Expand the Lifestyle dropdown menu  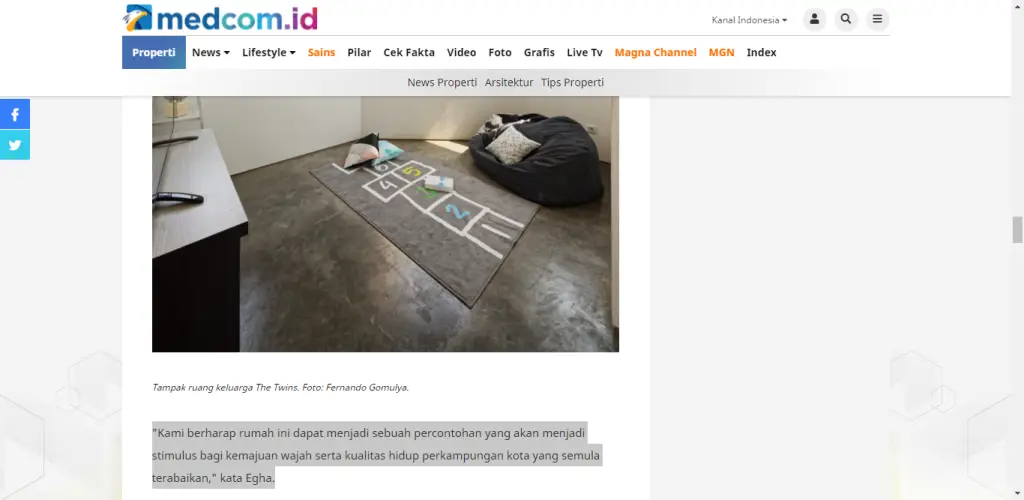[x=268, y=52]
